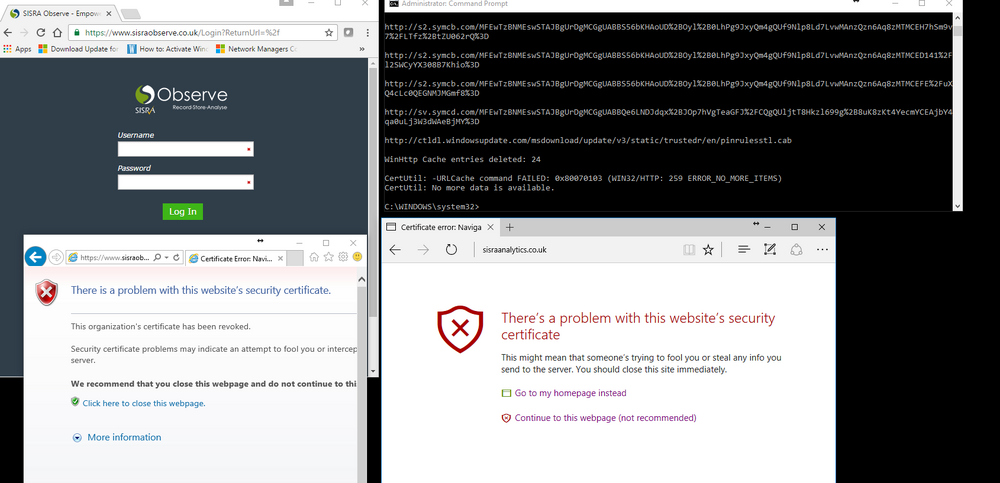Open Chrome's three-dot menu
The height and width of the screenshot is (483, 1000).
367,33
